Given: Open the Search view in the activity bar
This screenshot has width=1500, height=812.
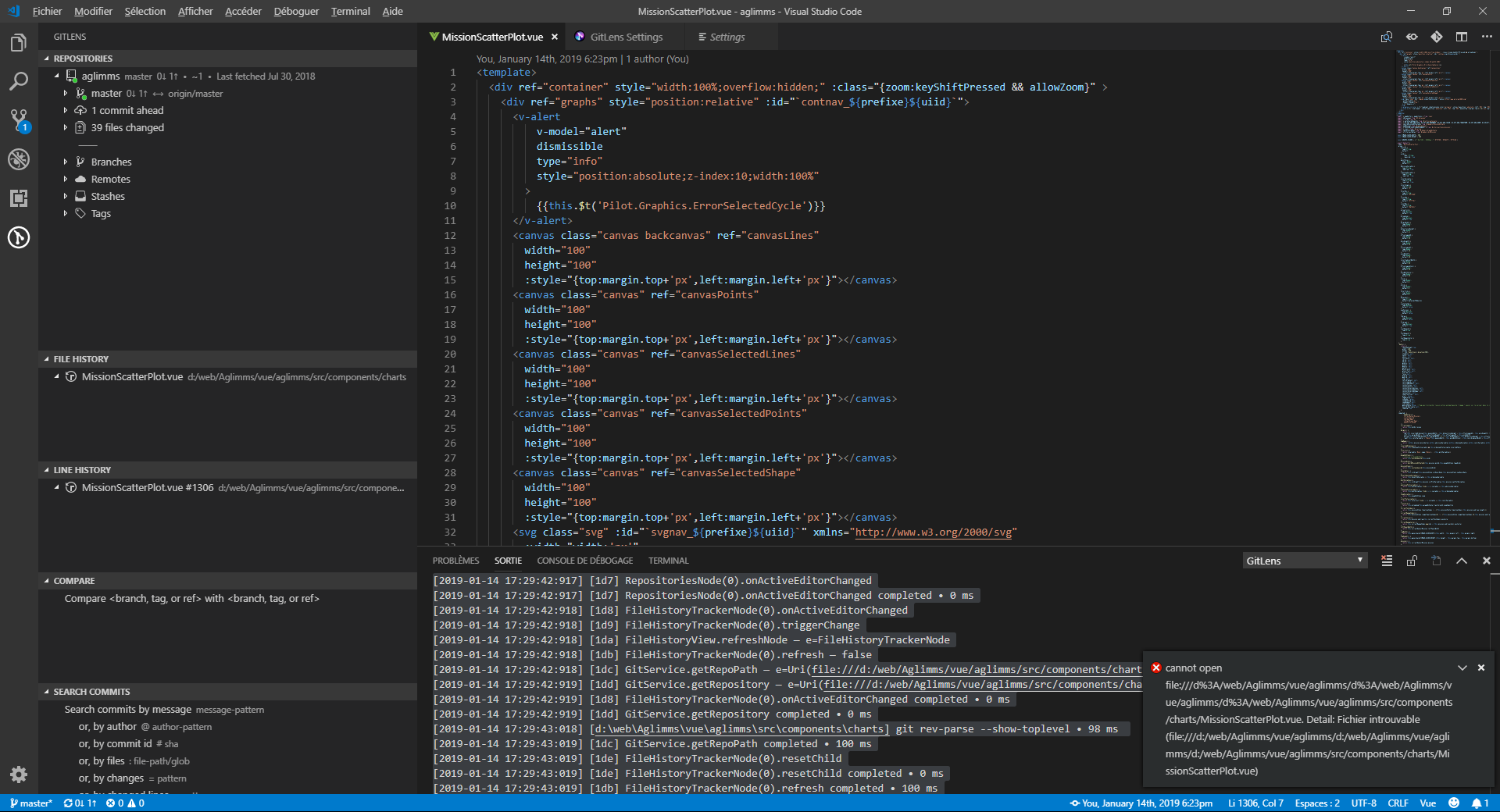Looking at the screenshot, I should (x=19, y=81).
